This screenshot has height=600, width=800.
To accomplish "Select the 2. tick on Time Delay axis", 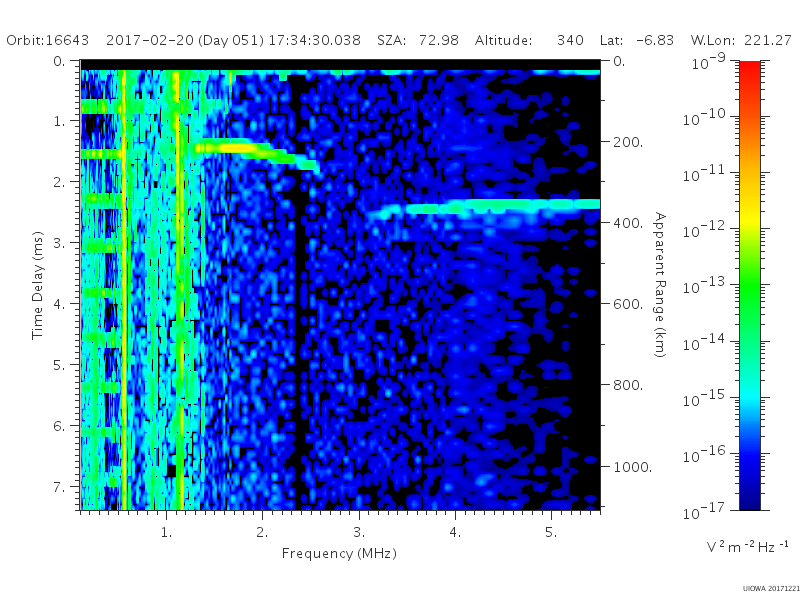I will coord(59,182).
